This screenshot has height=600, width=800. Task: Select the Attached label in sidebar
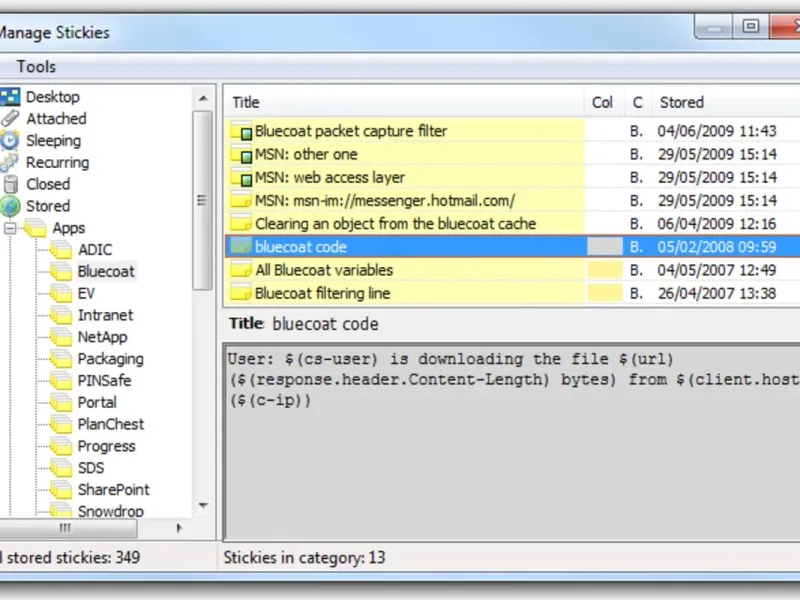[x=56, y=118]
